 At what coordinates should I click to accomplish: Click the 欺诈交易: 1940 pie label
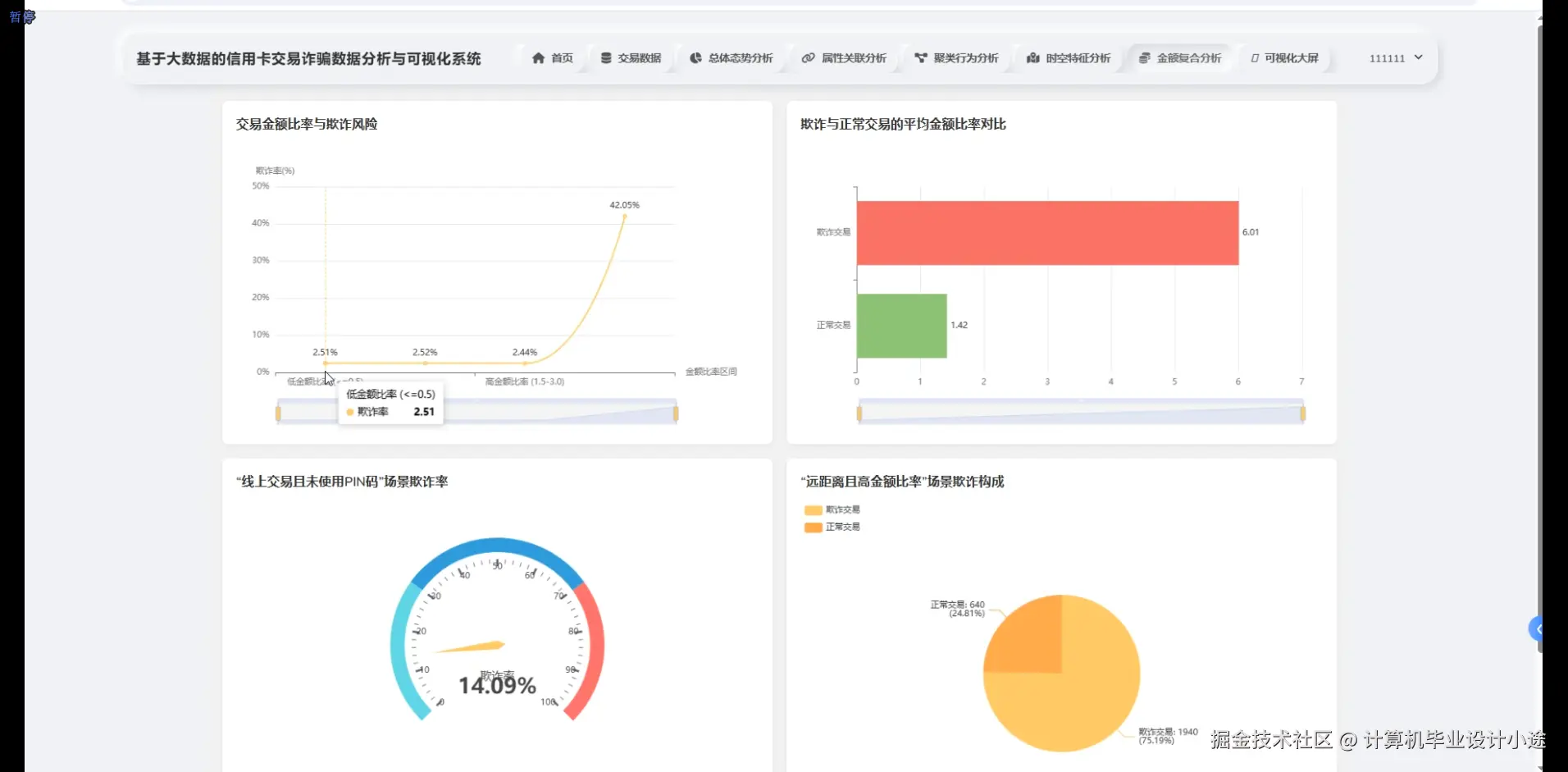click(1169, 736)
